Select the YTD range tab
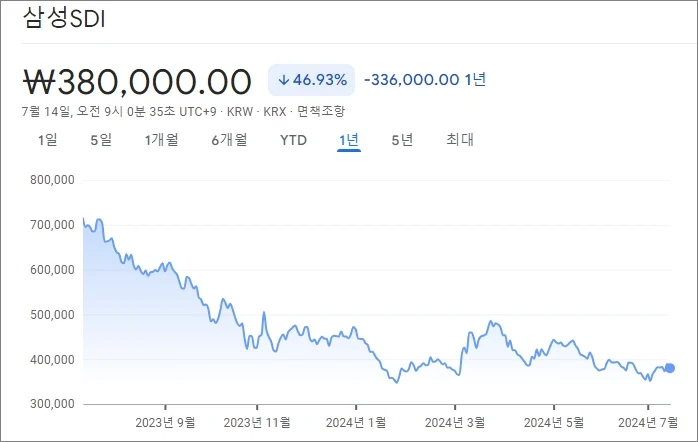This screenshot has height=442, width=698. [293, 140]
